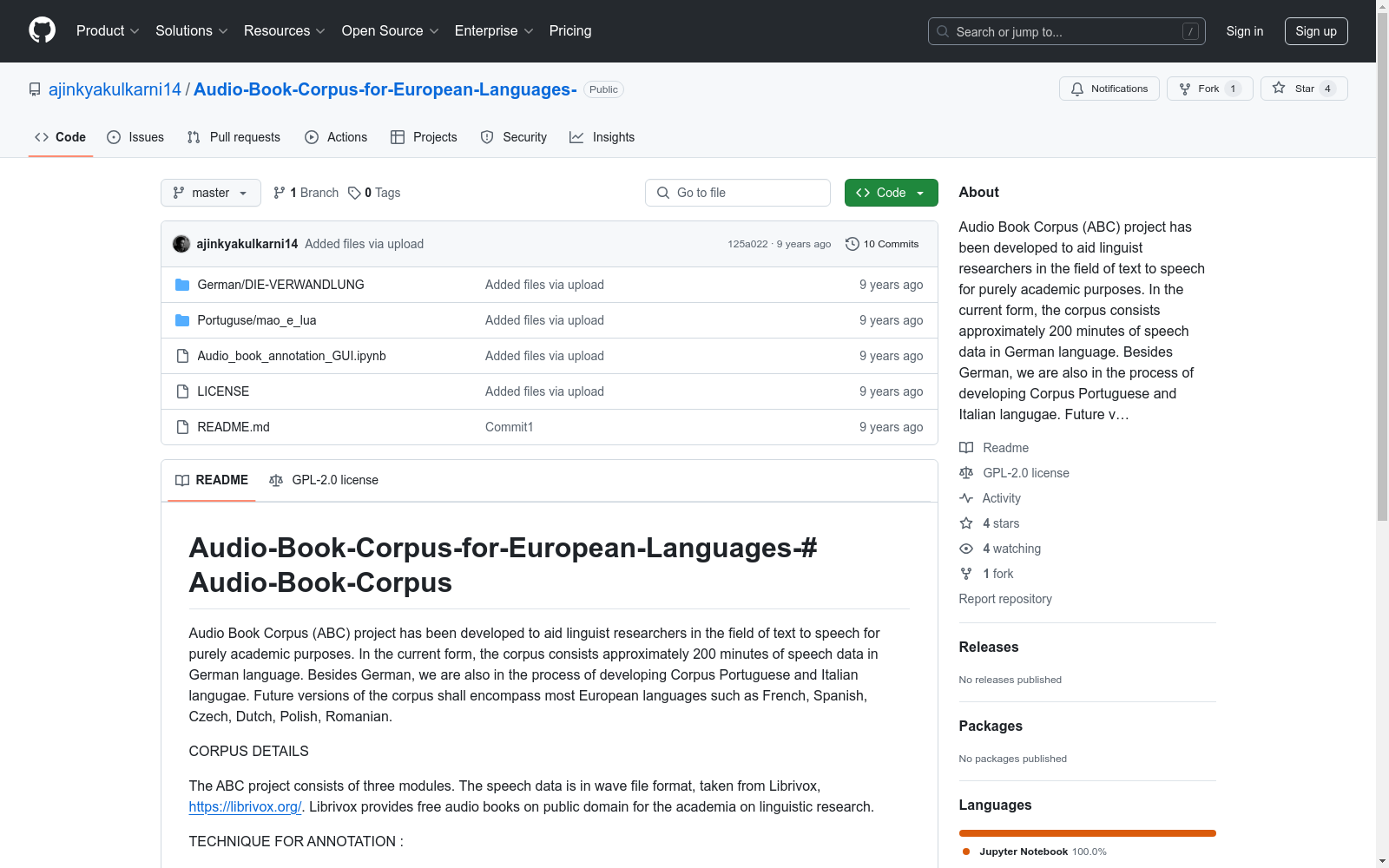Open the Projects tab
This screenshot has width=1389, height=868.
[424, 137]
